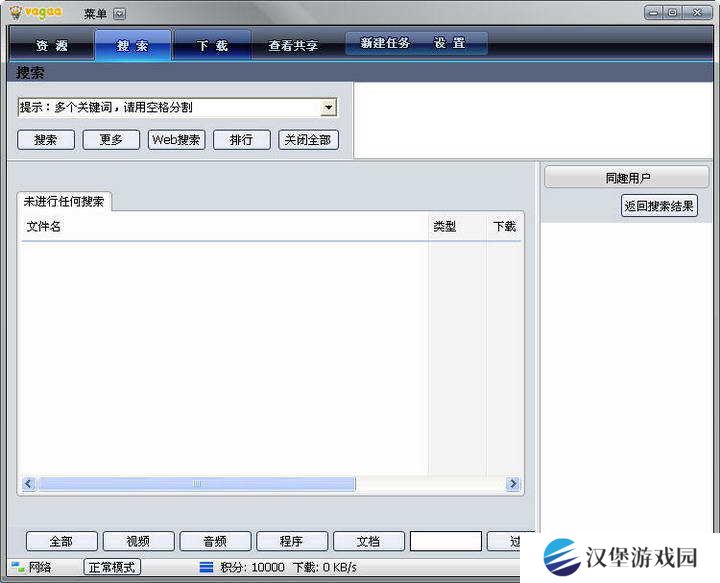Click the filter text box beside 文档
Screen dimensions: 720x583
click(445, 541)
